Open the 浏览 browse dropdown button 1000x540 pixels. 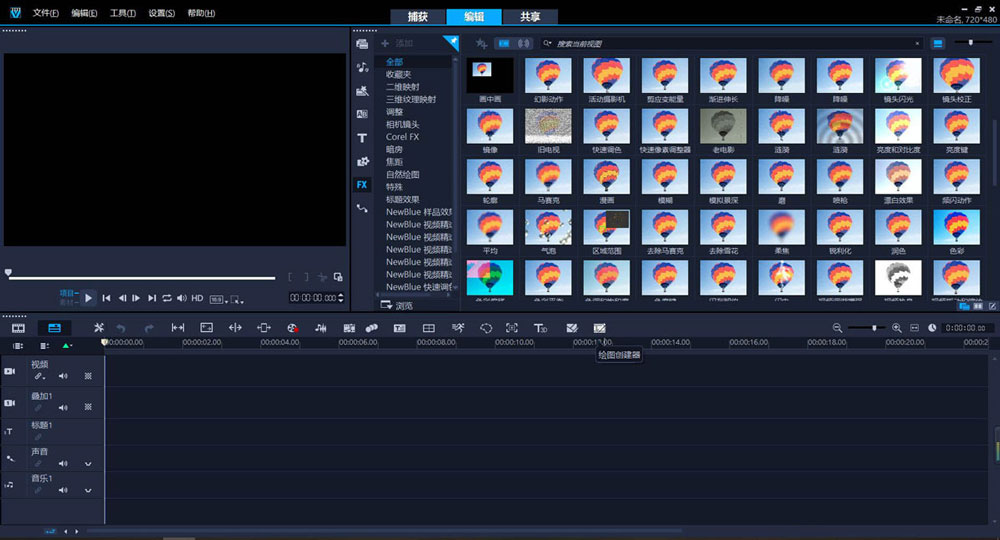[x=396, y=305]
